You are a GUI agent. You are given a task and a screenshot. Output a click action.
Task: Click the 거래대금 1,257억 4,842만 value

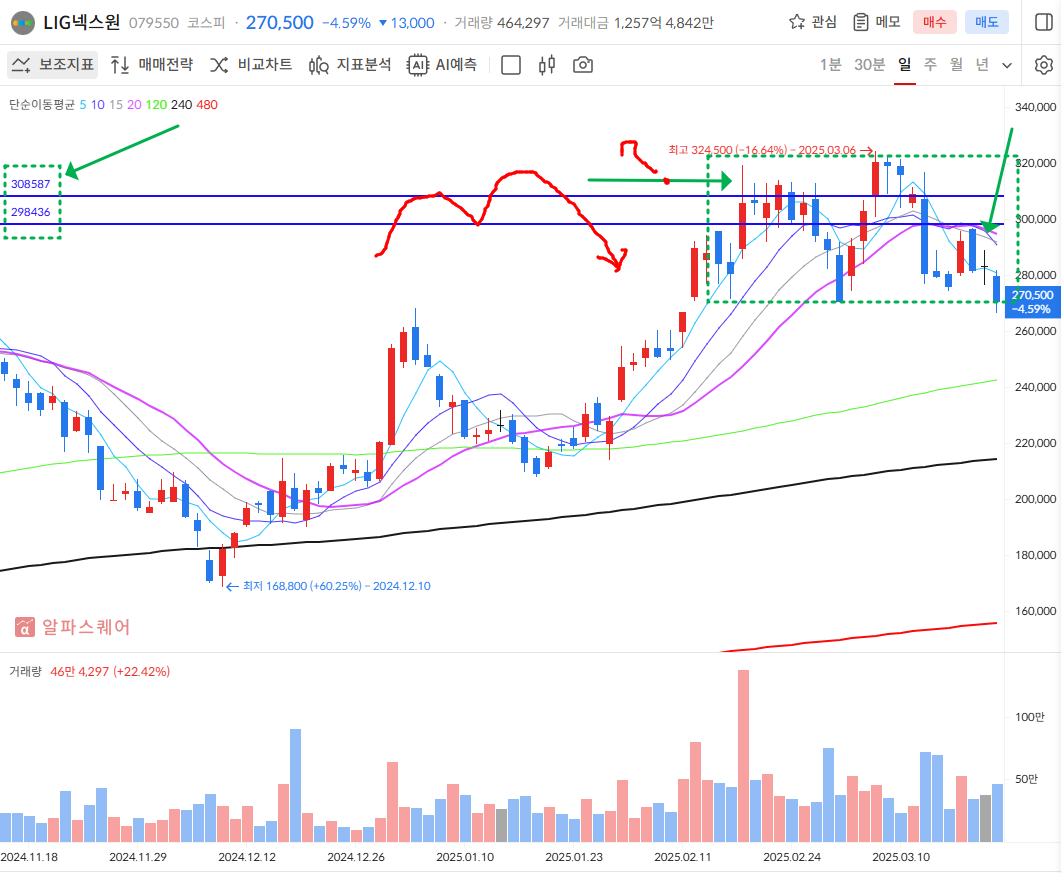(636, 23)
